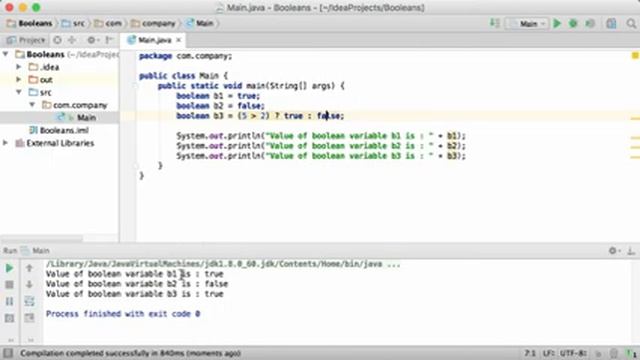Rerun Main from the Run panel play icon

pyautogui.click(x=9, y=268)
